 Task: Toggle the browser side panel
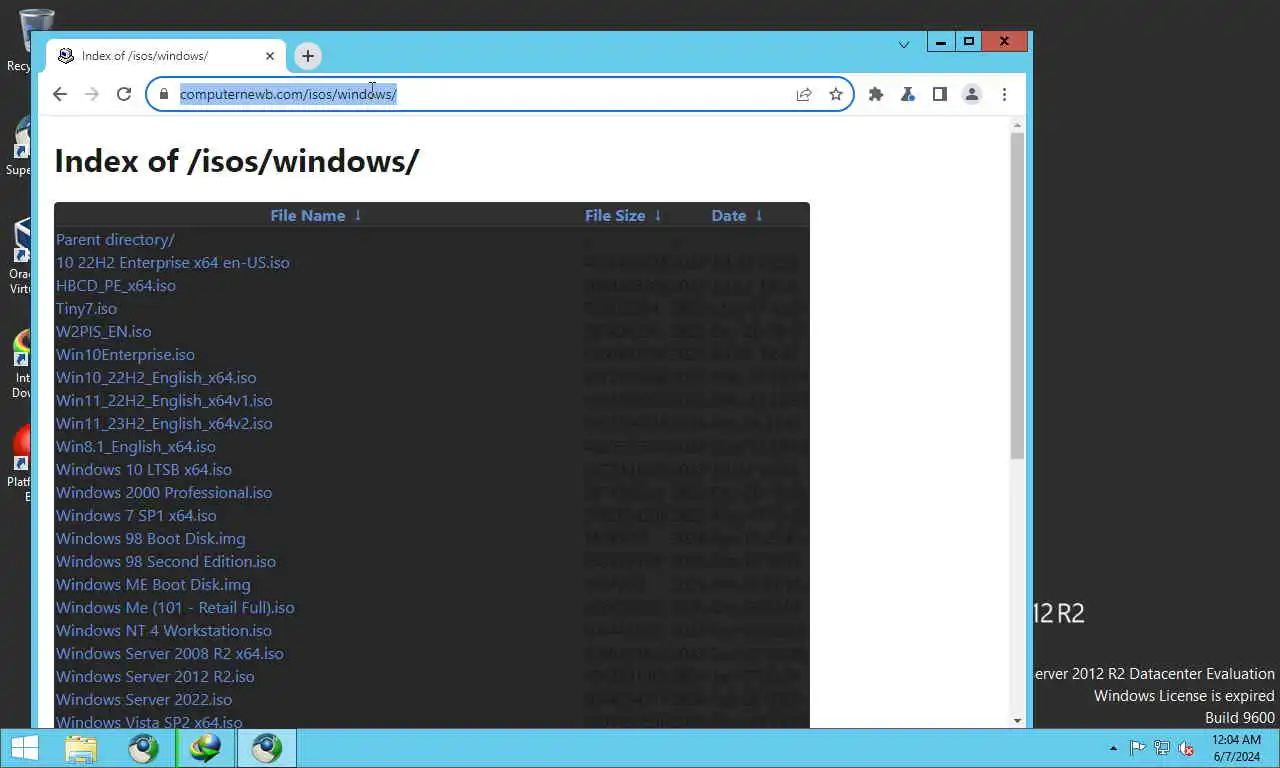[x=940, y=94]
